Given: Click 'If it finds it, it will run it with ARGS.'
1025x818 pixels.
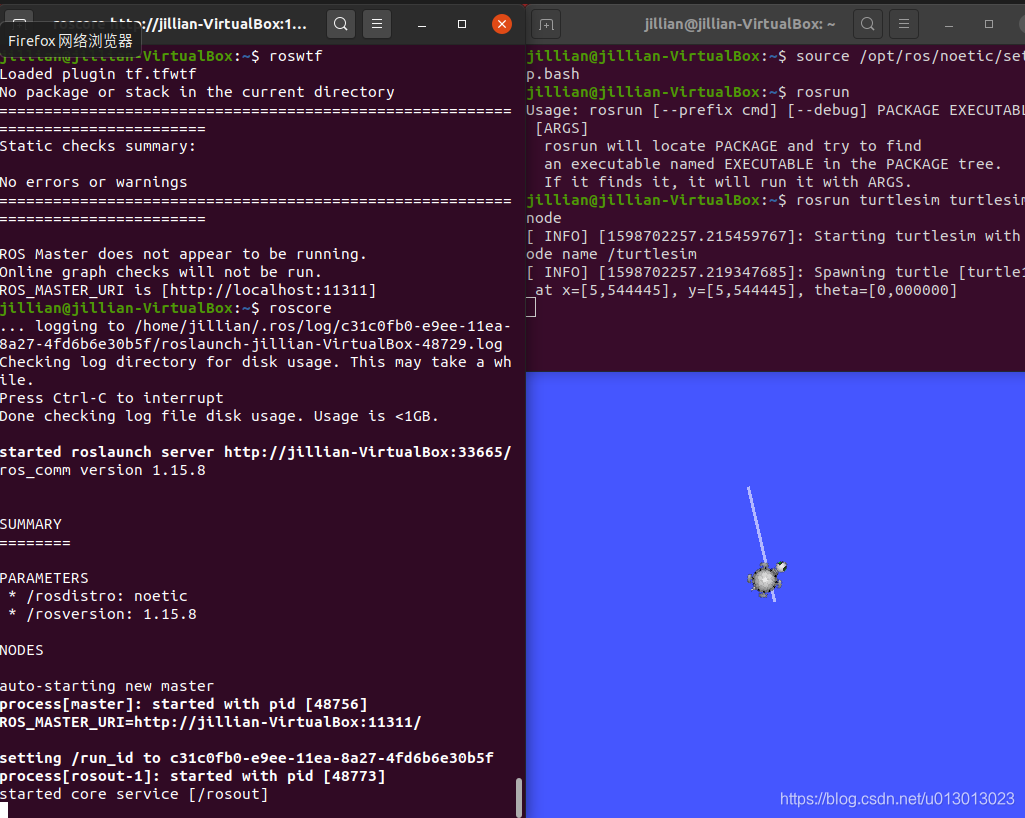Looking at the screenshot, I should coord(728,182).
